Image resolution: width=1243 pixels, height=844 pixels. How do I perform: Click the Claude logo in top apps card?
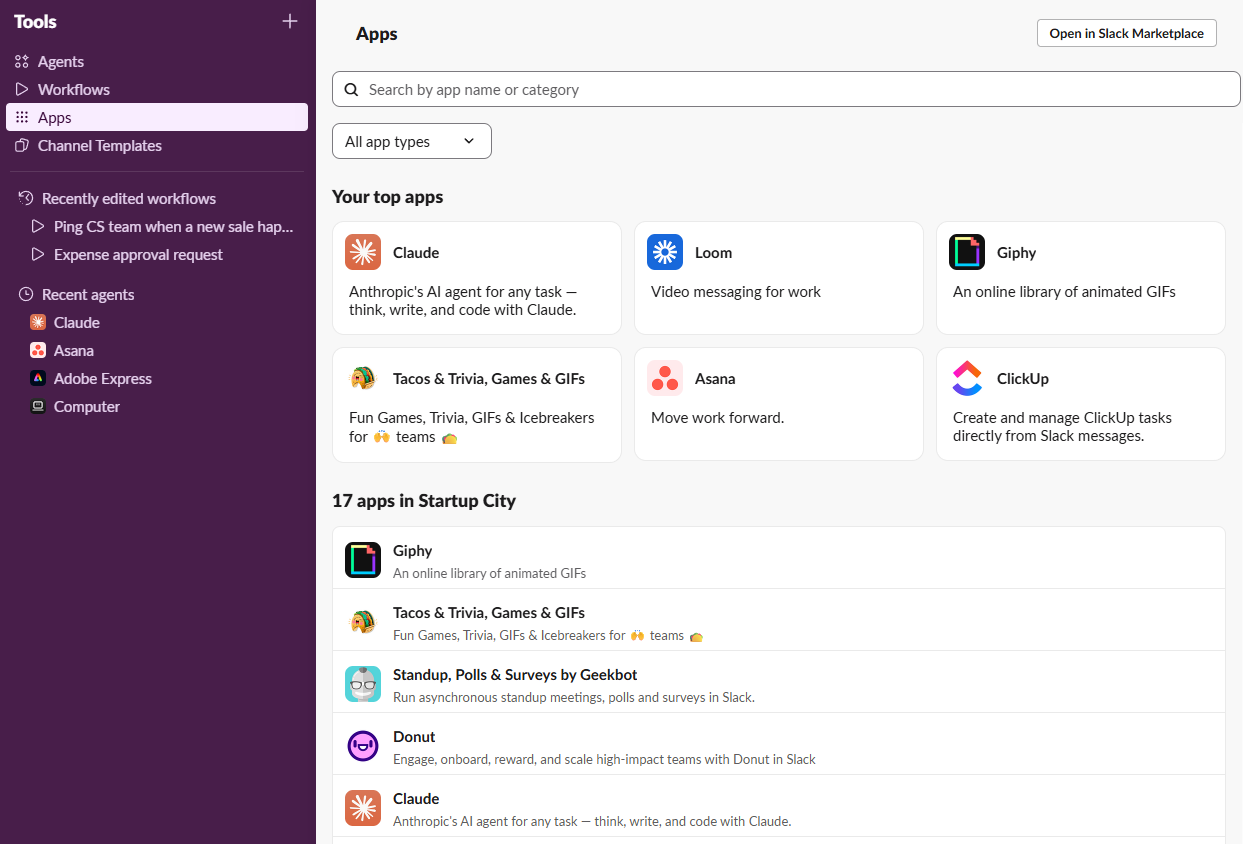[363, 252]
